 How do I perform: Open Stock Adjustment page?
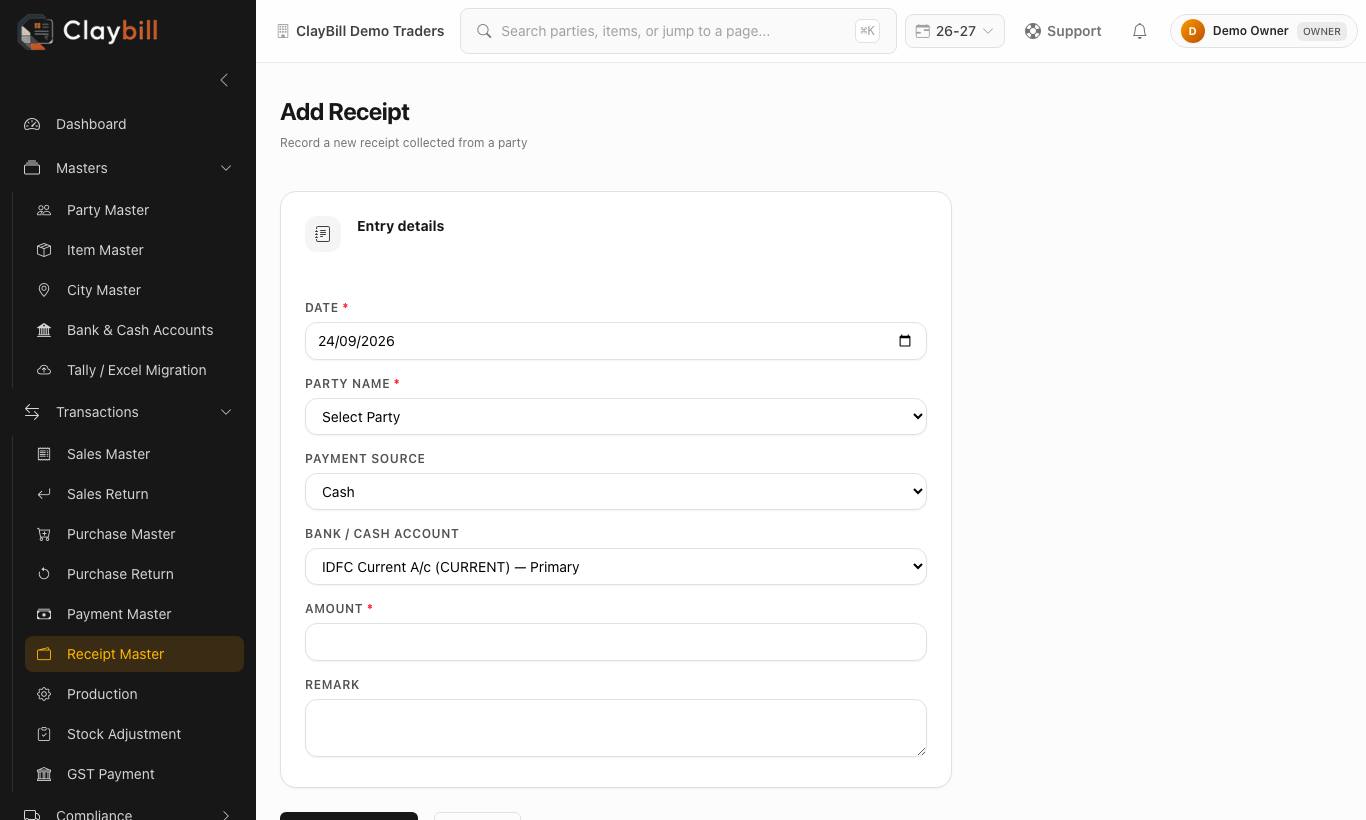(134, 734)
